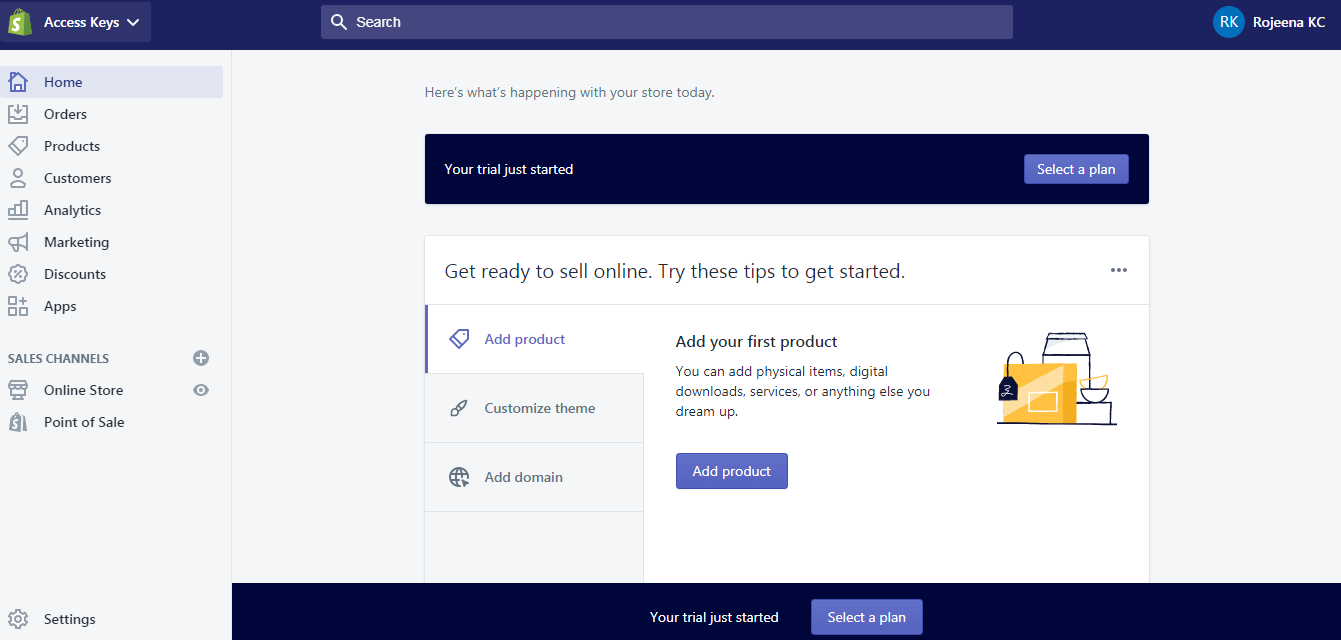Click the Orders inbox icon
This screenshot has height=640, width=1341.
click(18, 114)
